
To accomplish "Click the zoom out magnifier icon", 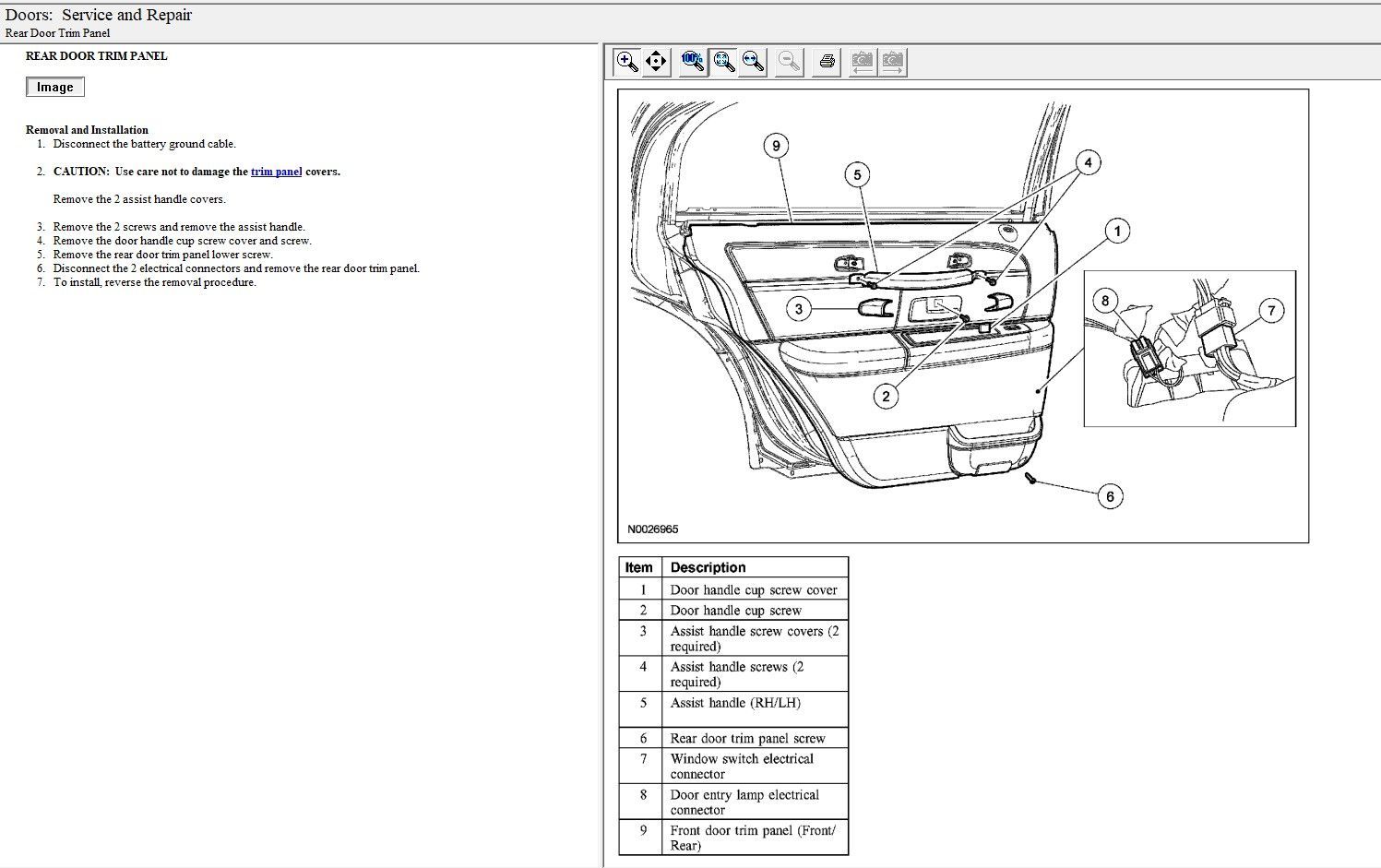I will pos(789,62).
